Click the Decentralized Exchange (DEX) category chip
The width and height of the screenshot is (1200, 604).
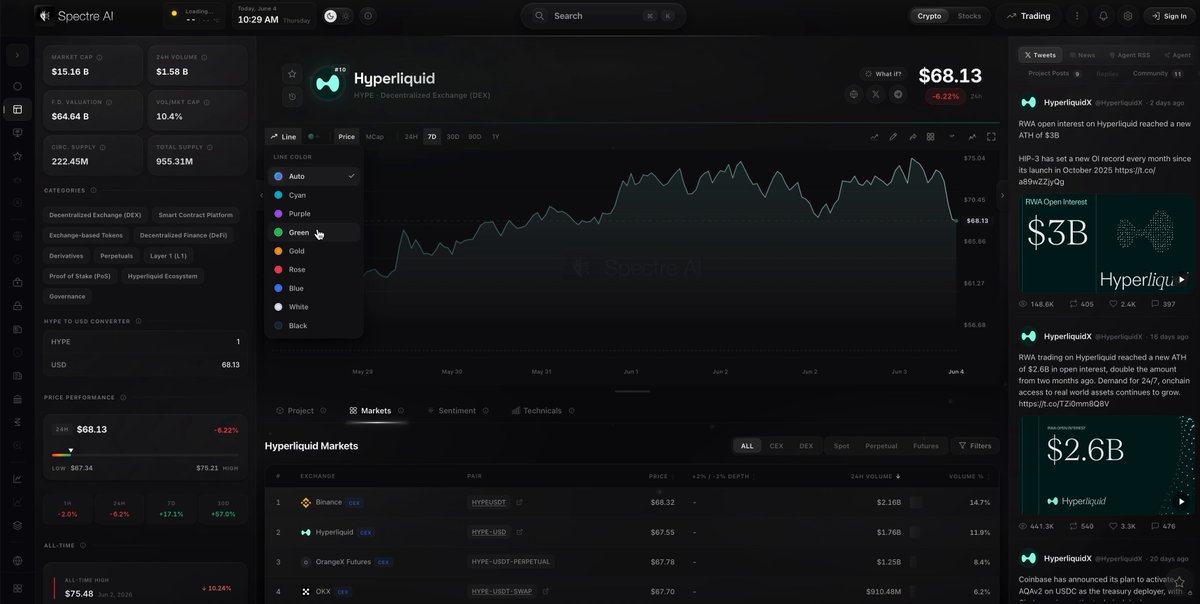pyautogui.click(x=96, y=215)
